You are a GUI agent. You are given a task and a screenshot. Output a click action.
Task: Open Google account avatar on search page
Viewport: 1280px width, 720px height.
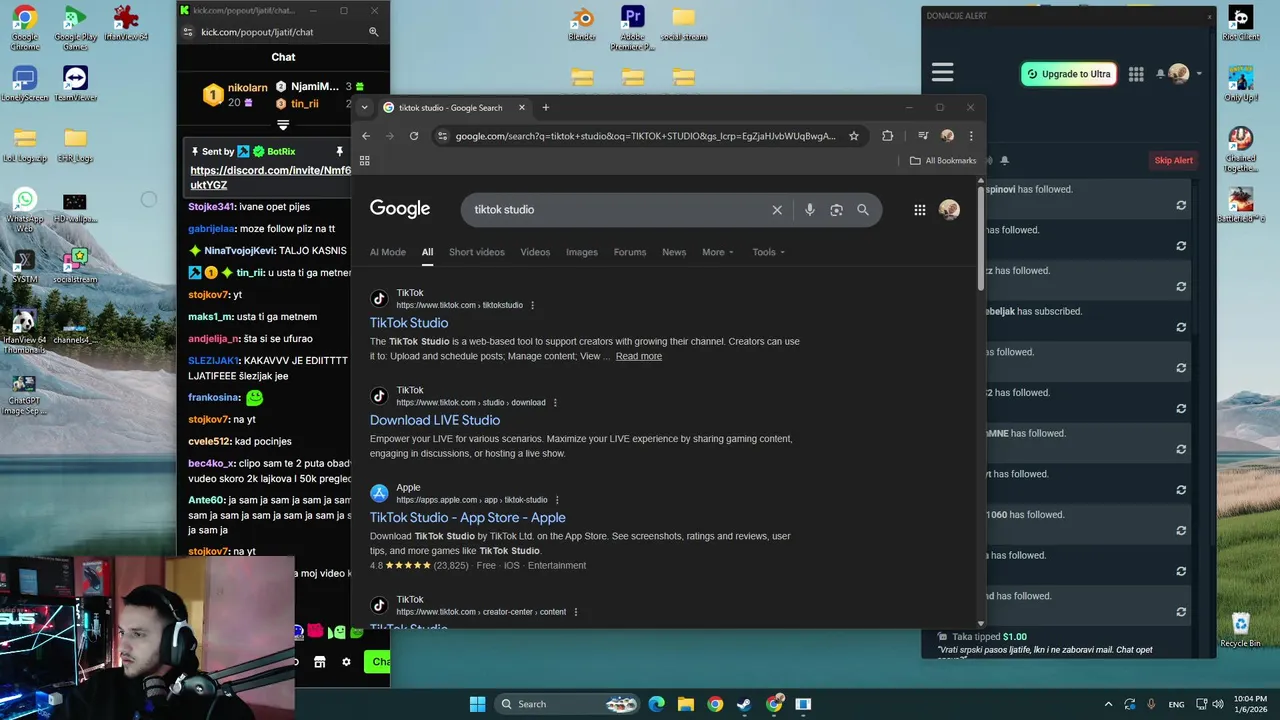pos(949,209)
